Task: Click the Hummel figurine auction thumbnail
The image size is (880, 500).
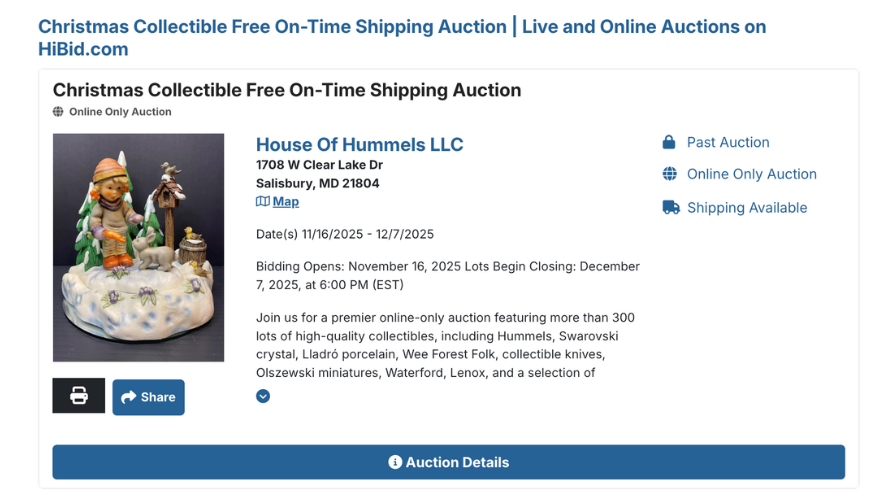Action: pyautogui.click(x=138, y=247)
